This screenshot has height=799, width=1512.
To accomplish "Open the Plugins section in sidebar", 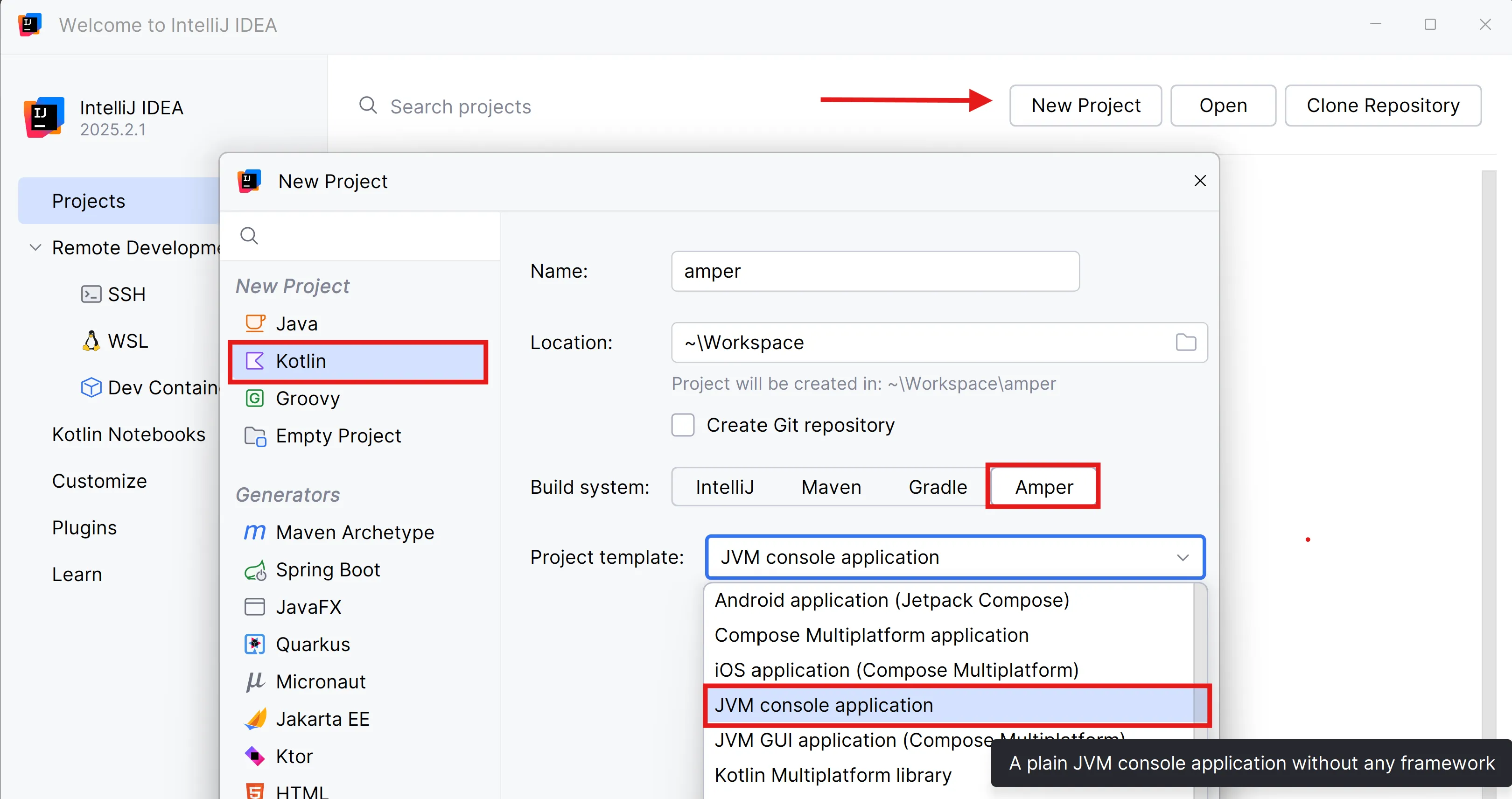I will pos(84,527).
